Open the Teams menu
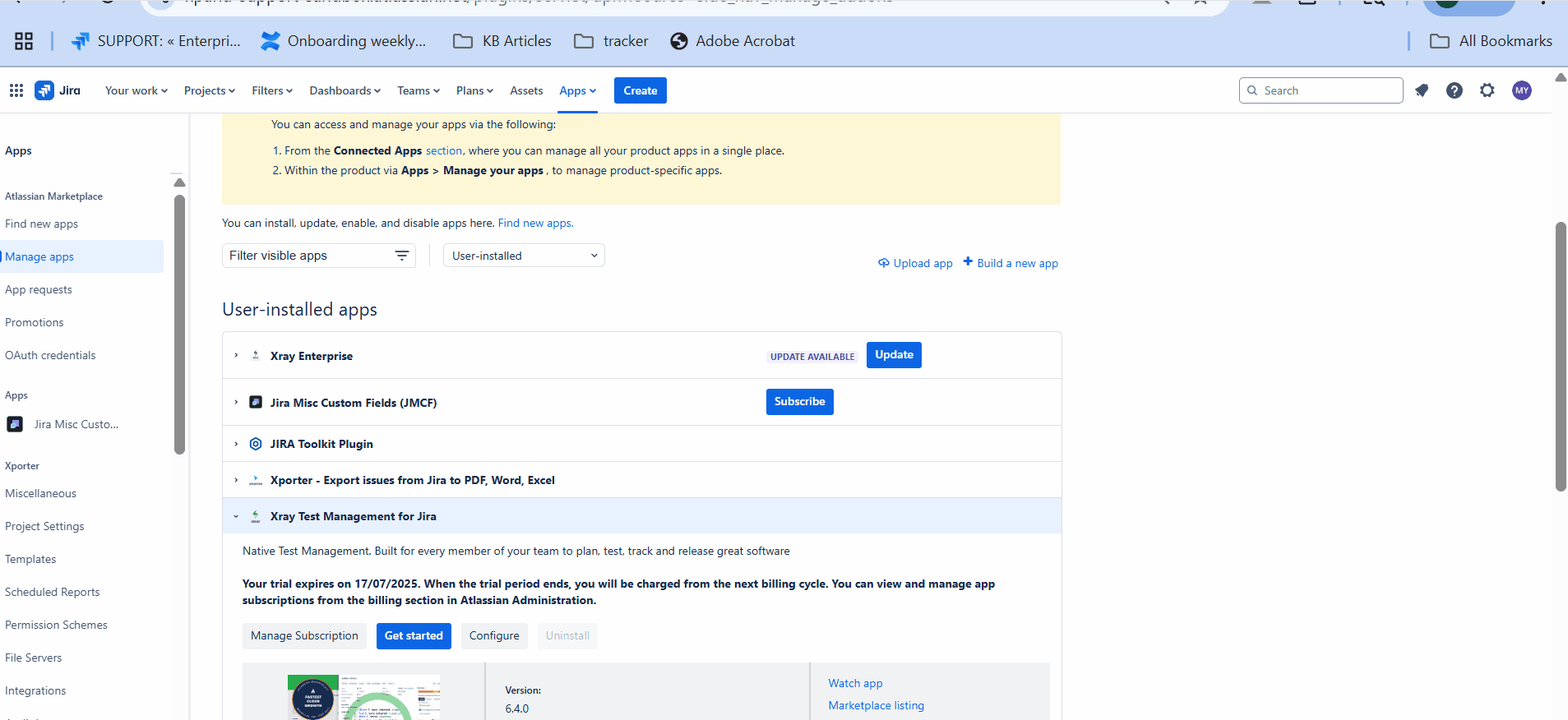The height and width of the screenshot is (720, 1568). [419, 90]
